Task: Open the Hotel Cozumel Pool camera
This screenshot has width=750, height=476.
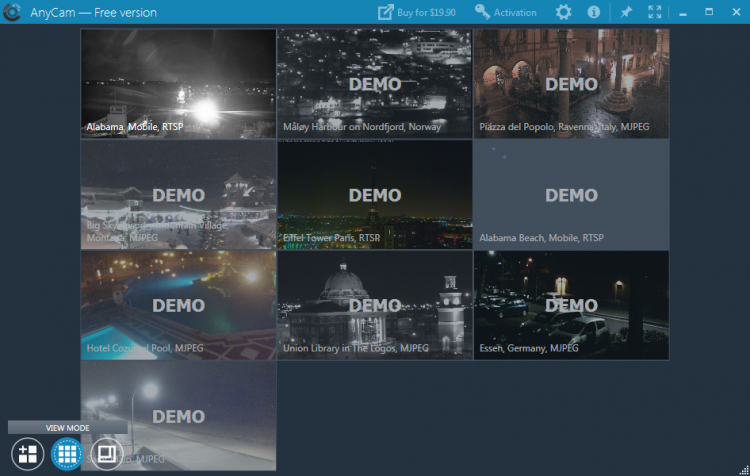Action: [x=178, y=305]
